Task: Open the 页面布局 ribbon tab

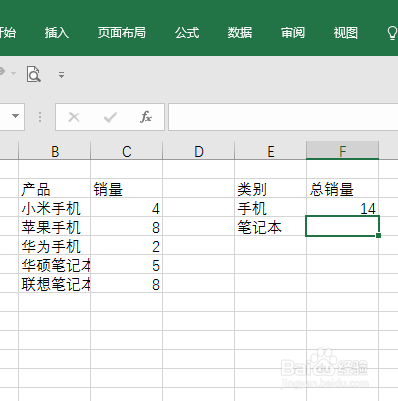Action: click(x=122, y=33)
